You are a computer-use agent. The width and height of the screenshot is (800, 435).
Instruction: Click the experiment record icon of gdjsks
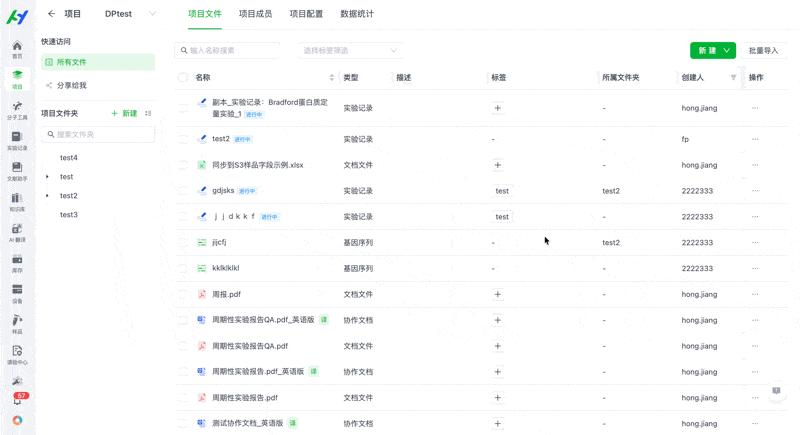tap(202, 191)
